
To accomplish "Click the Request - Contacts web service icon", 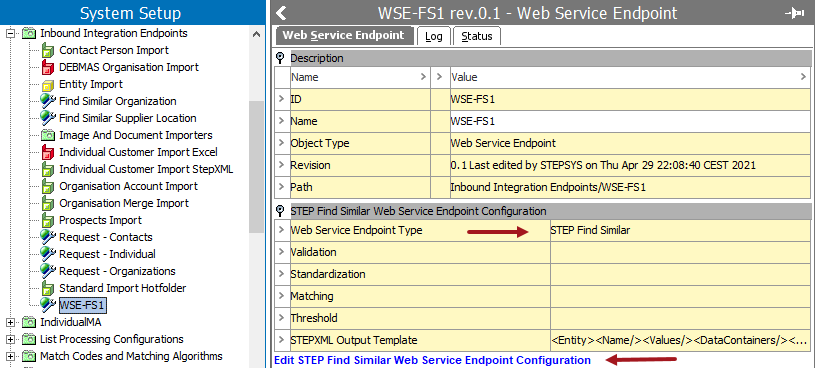I will [x=48, y=237].
